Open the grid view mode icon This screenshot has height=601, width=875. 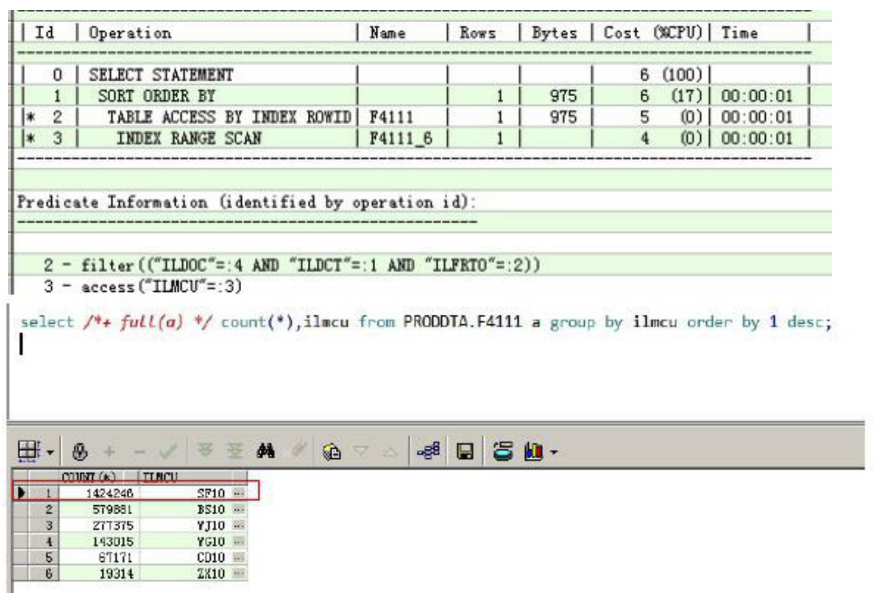coord(28,451)
